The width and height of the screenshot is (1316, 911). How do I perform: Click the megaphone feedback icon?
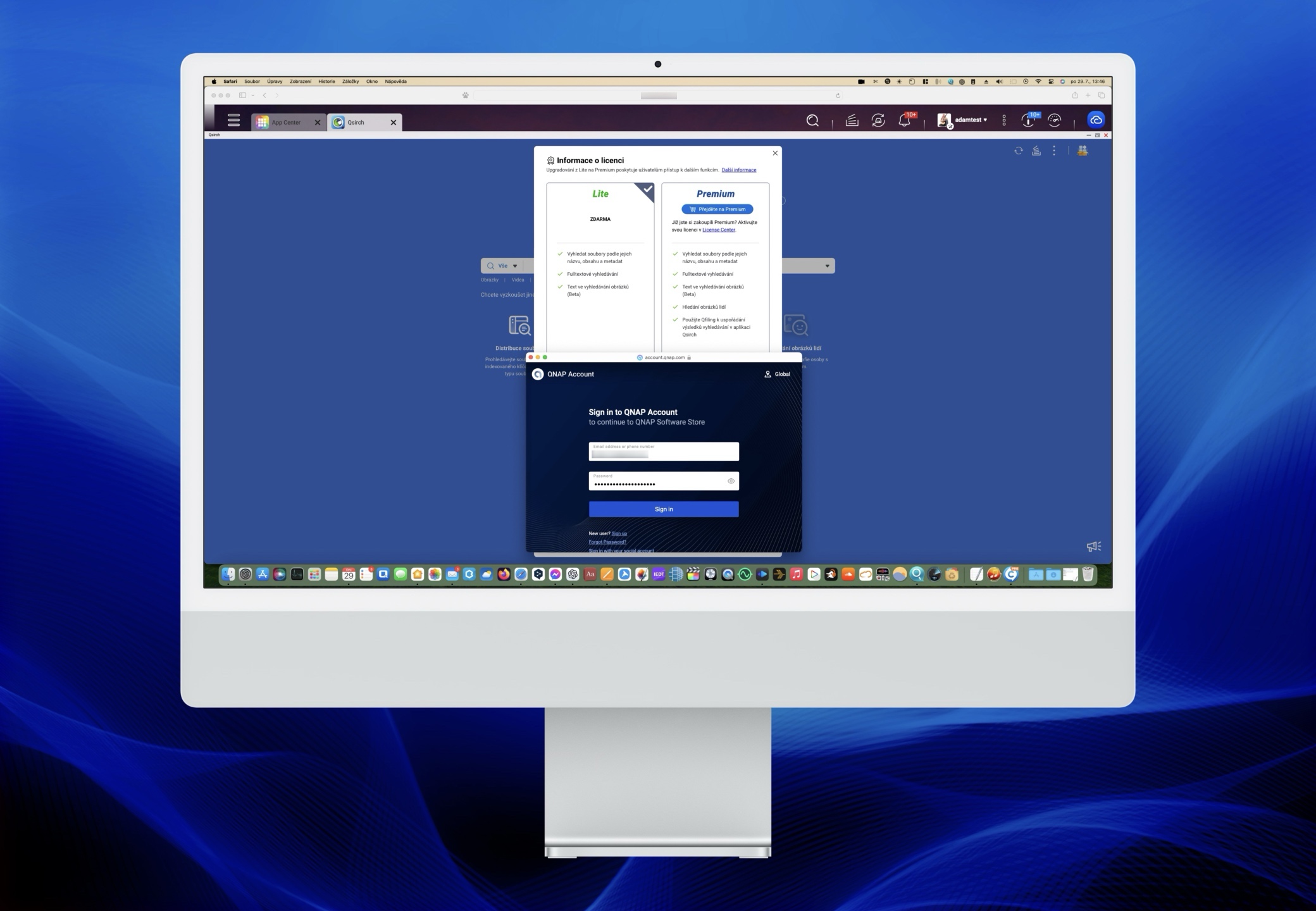1093,547
